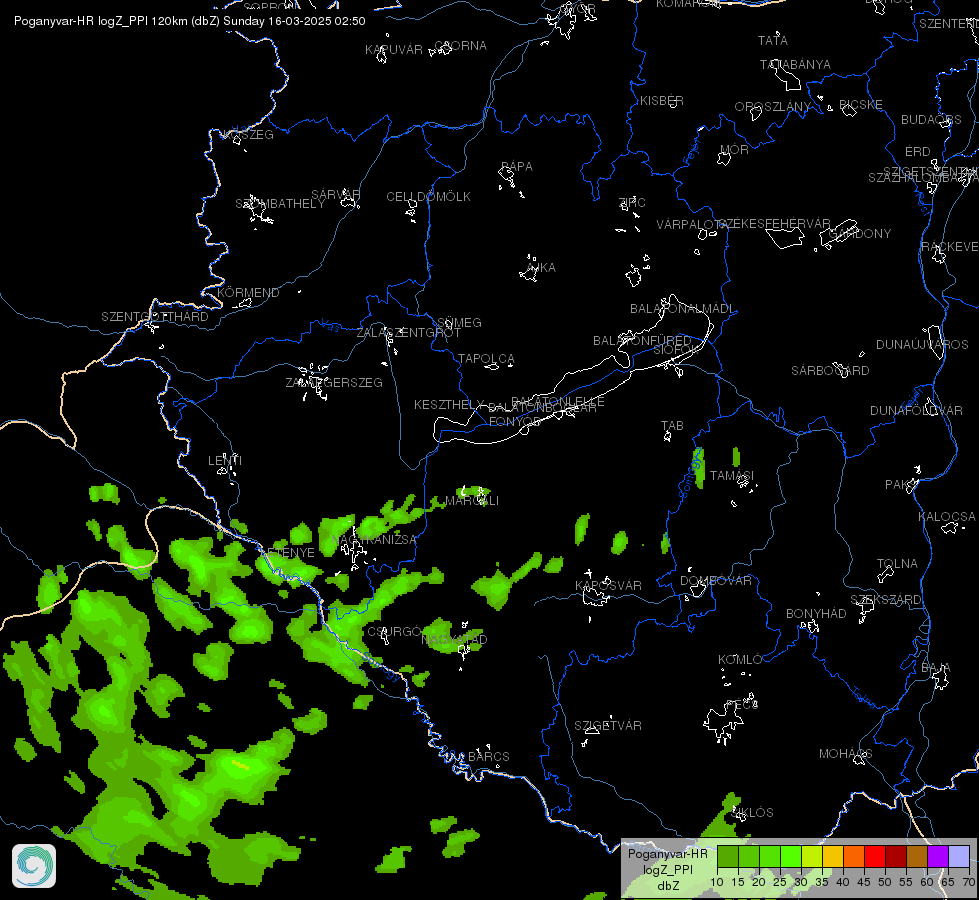Click the TOLNA city label
This screenshot has height=900, width=979.
pyautogui.click(x=897, y=563)
